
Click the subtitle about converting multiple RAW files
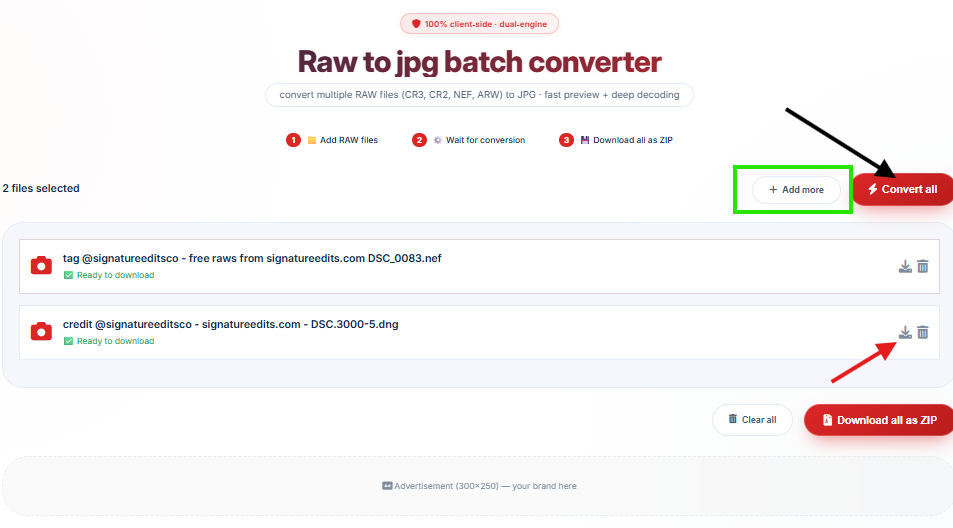pyautogui.click(x=479, y=95)
